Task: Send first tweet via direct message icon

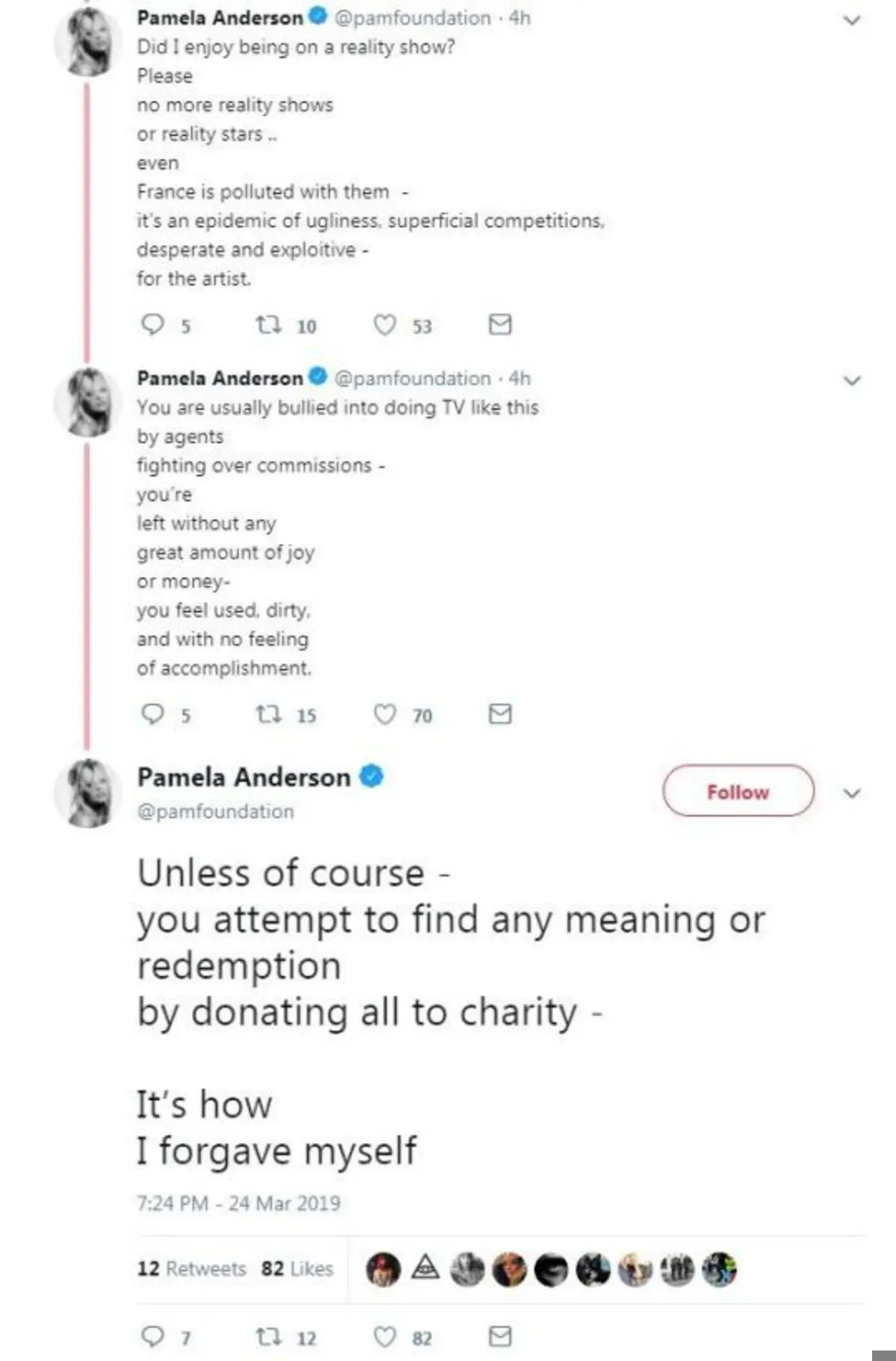Action: (500, 324)
